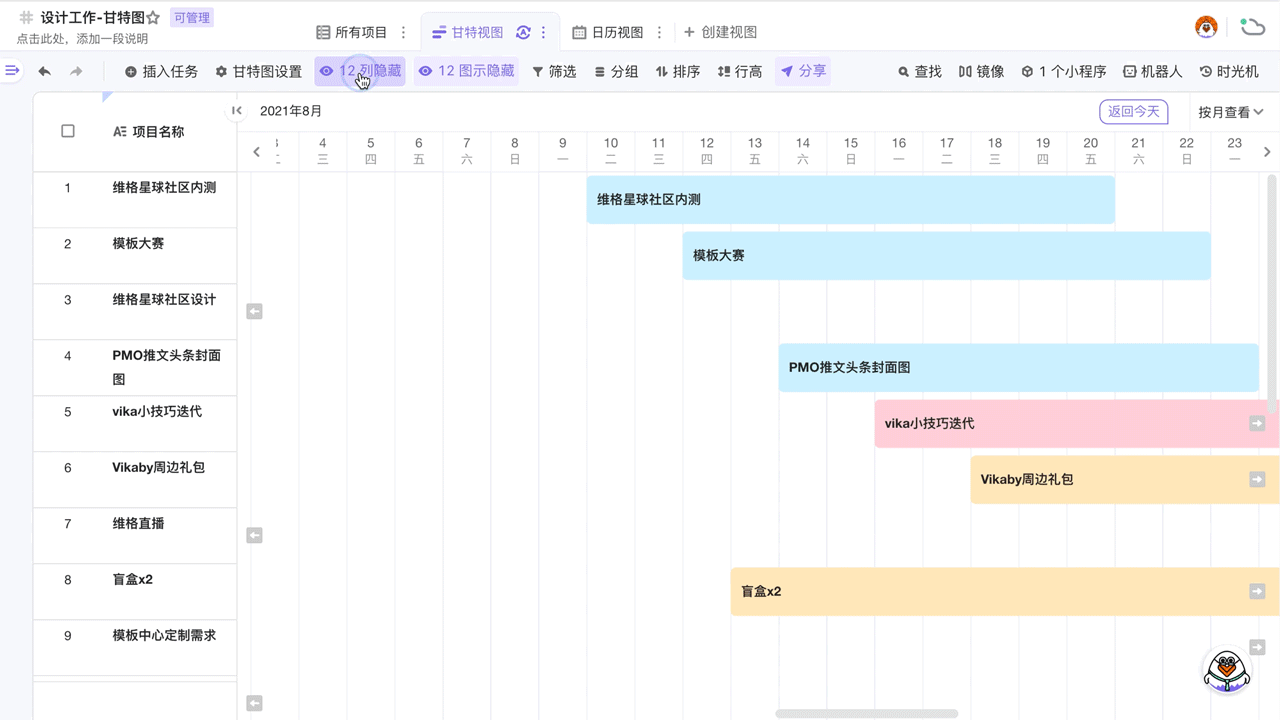Open 甘特图设置 gear settings
This screenshot has height=720, width=1280.
click(x=258, y=71)
